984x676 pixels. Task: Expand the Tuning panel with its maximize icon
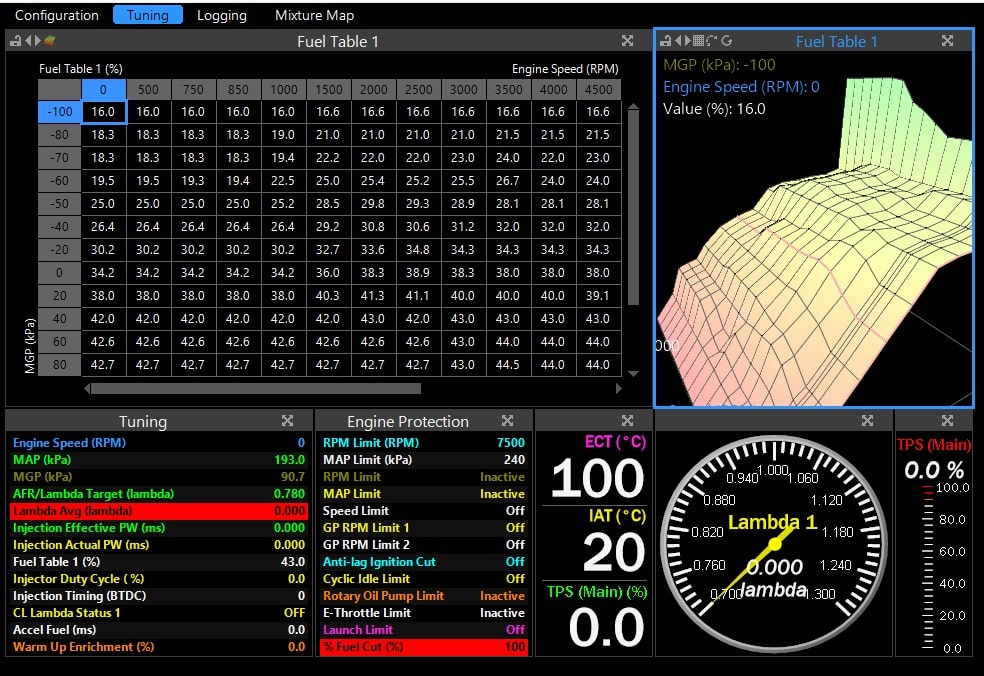[x=287, y=421]
